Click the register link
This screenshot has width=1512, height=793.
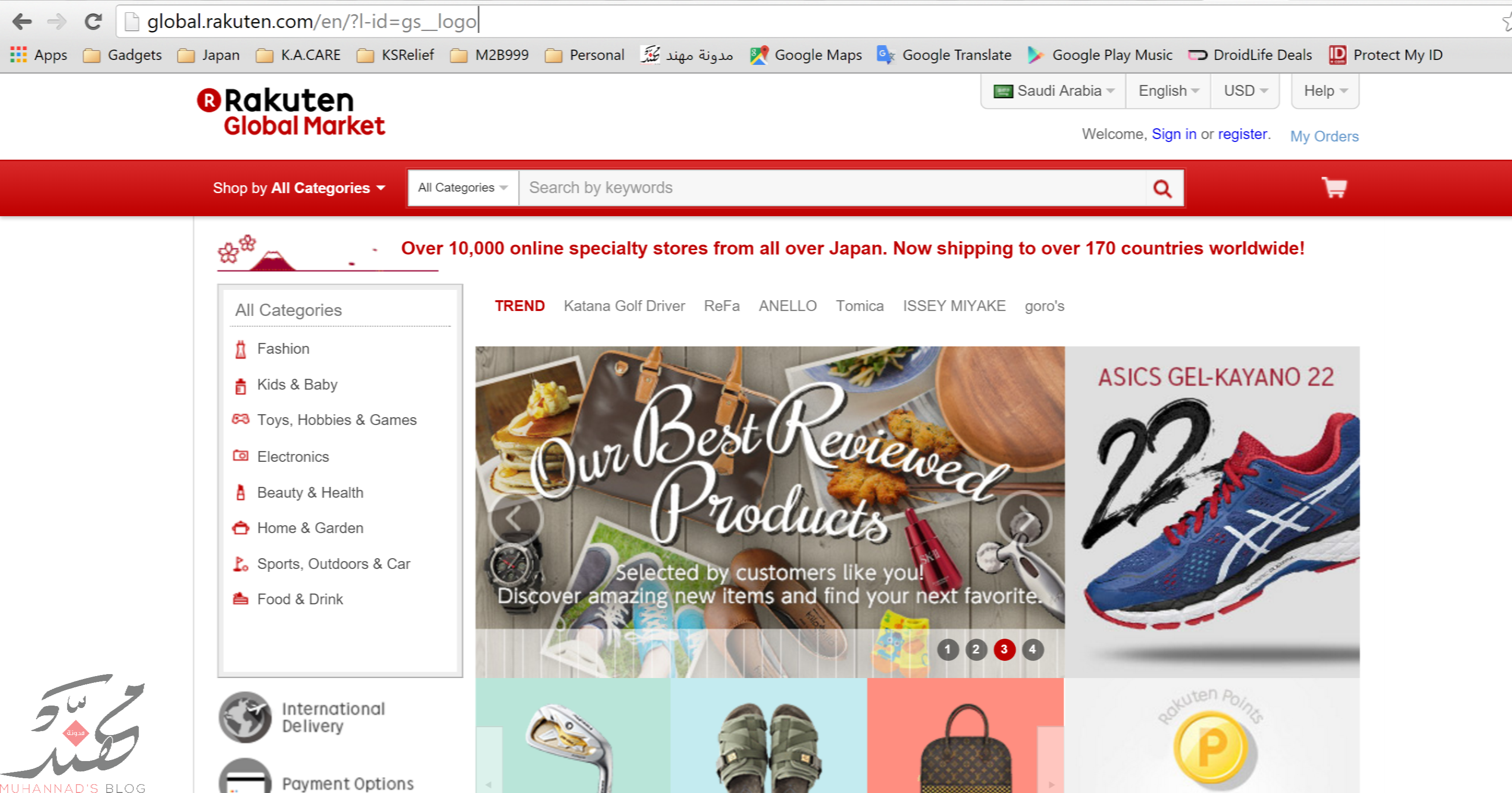point(1243,134)
